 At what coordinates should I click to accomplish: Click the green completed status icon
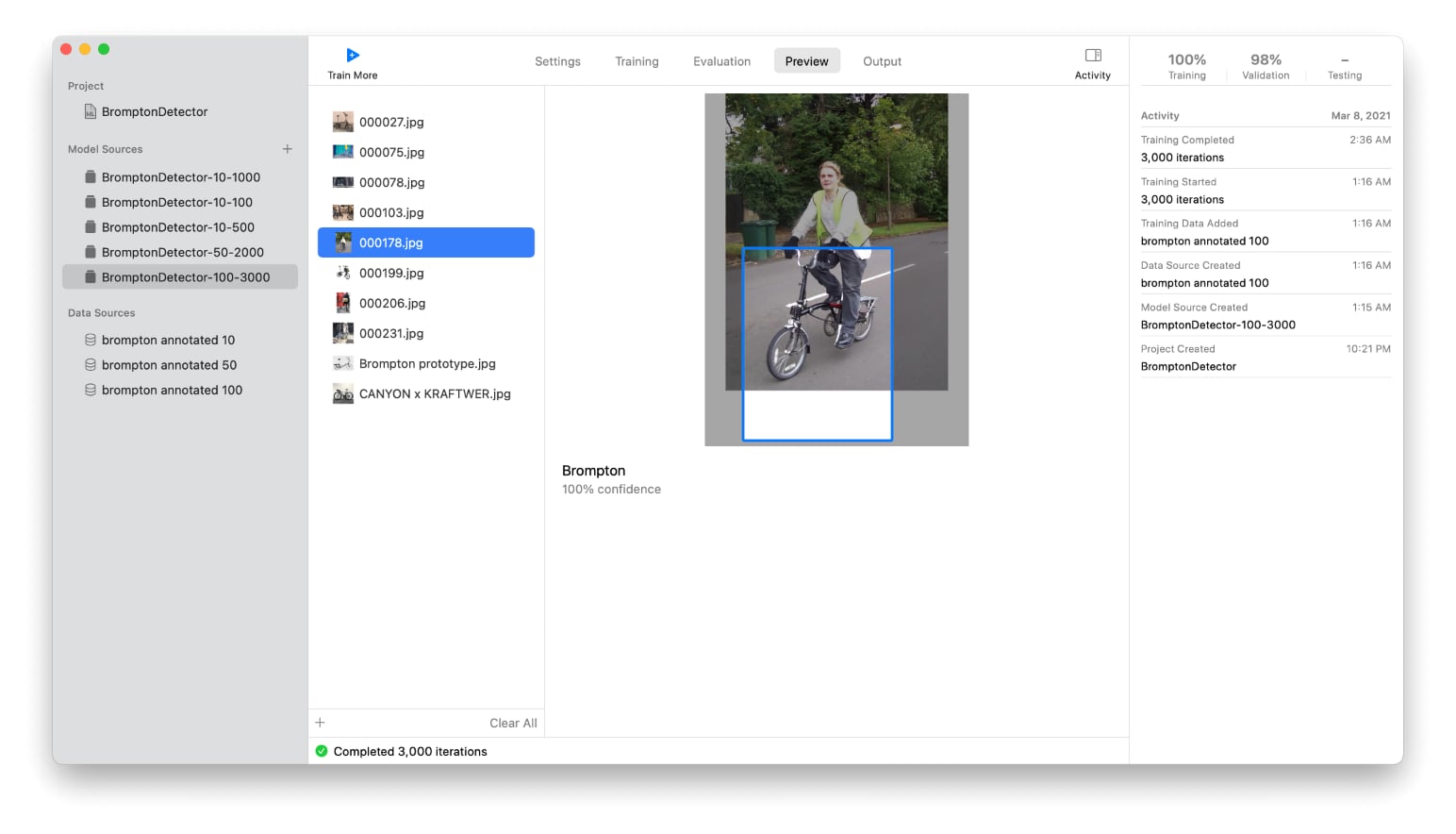point(322,751)
